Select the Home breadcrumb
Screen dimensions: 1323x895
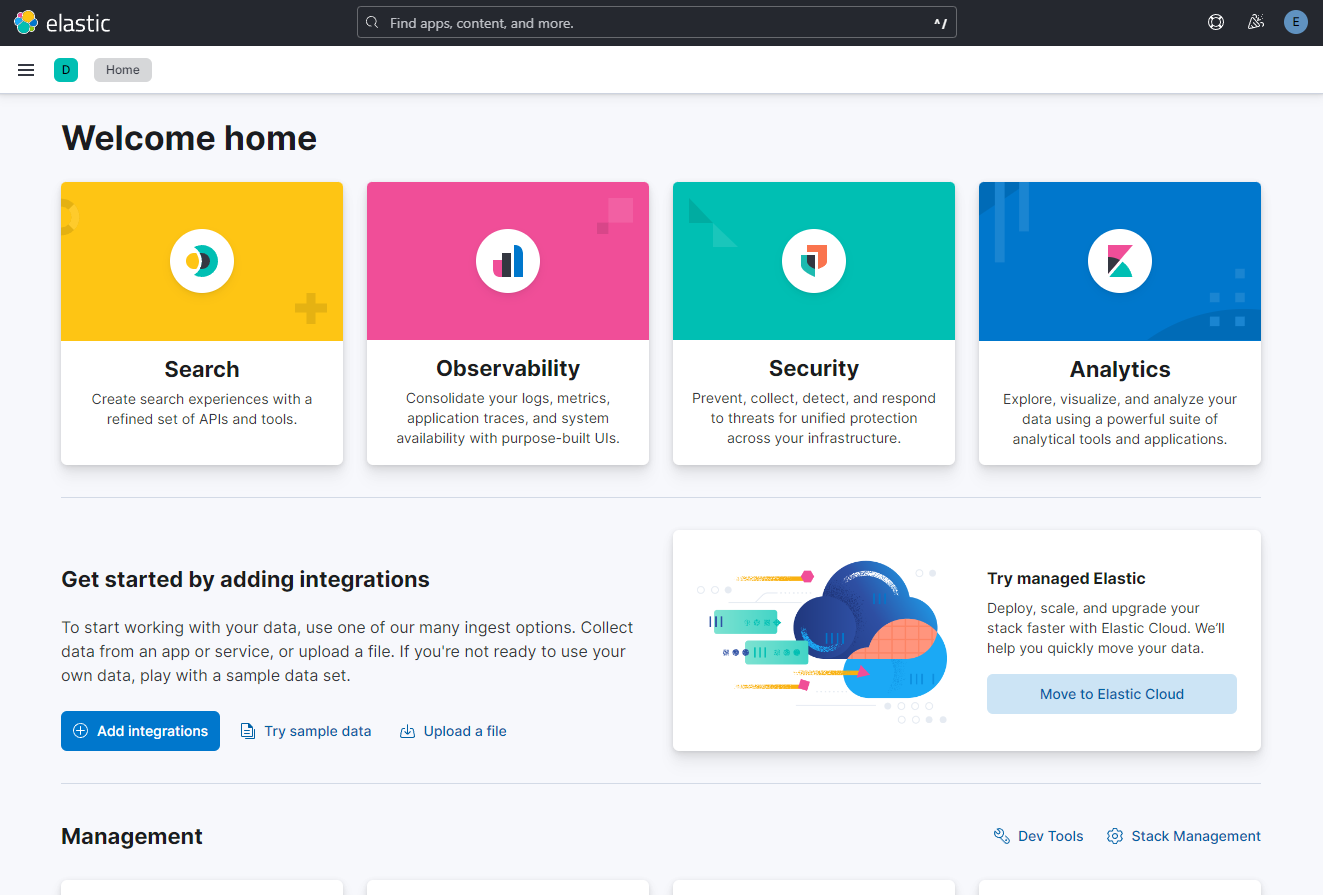click(x=123, y=70)
